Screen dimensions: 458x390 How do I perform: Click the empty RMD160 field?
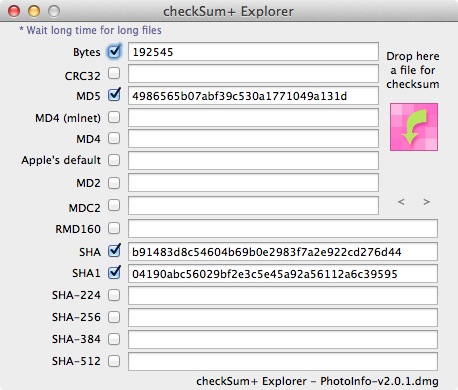click(x=283, y=228)
